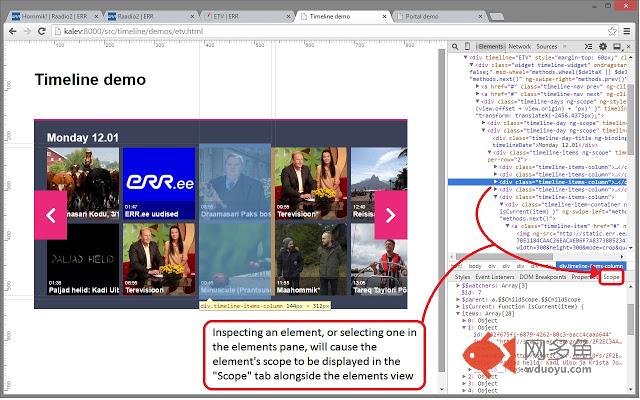The height and width of the screenshot is (400, 640).
Task: Open the Styles sidebar tab
Action: (462, 277)
